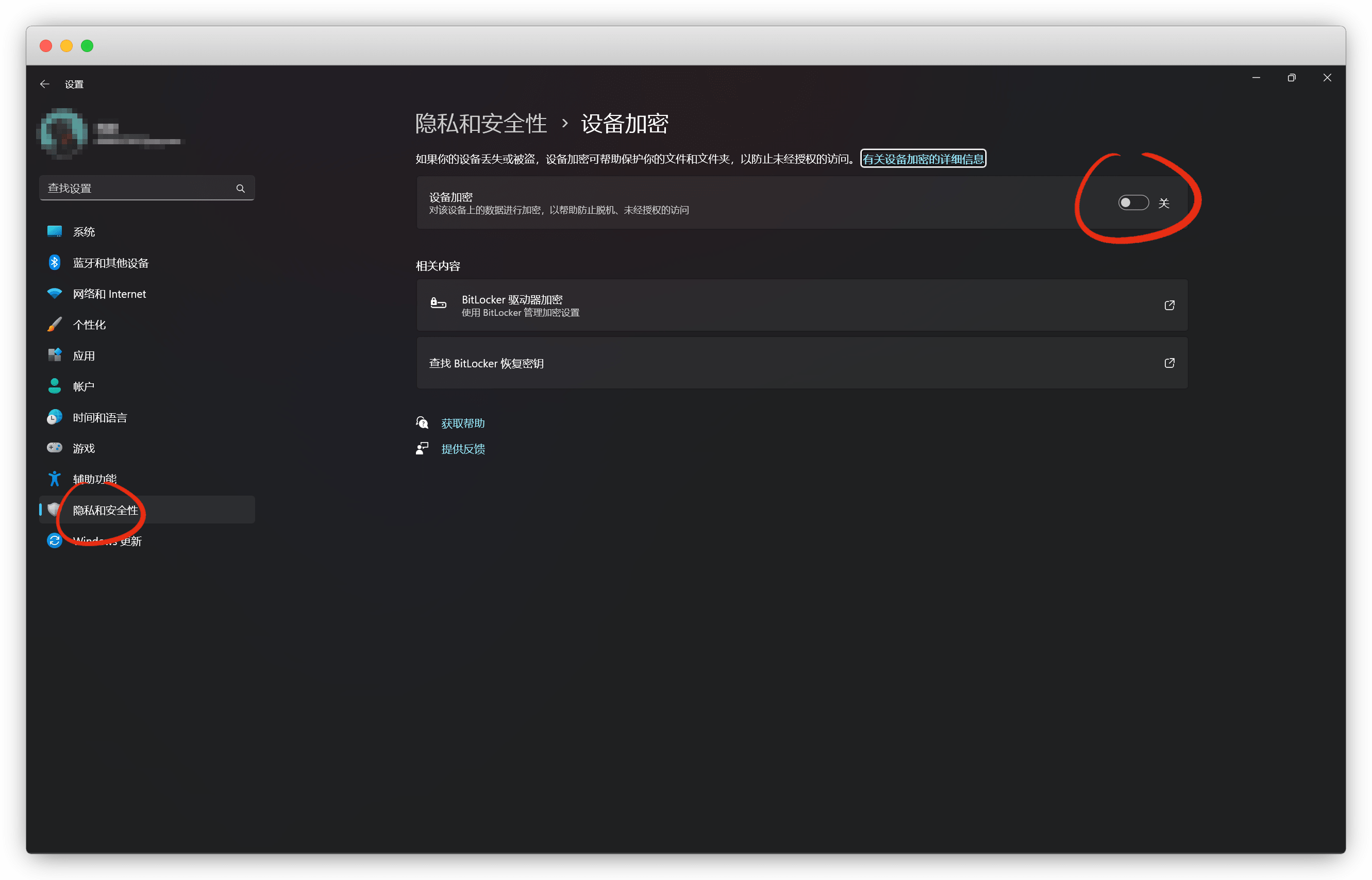
Task: Click the Personalization paintbrush icon
Action: tap(54, 325)
